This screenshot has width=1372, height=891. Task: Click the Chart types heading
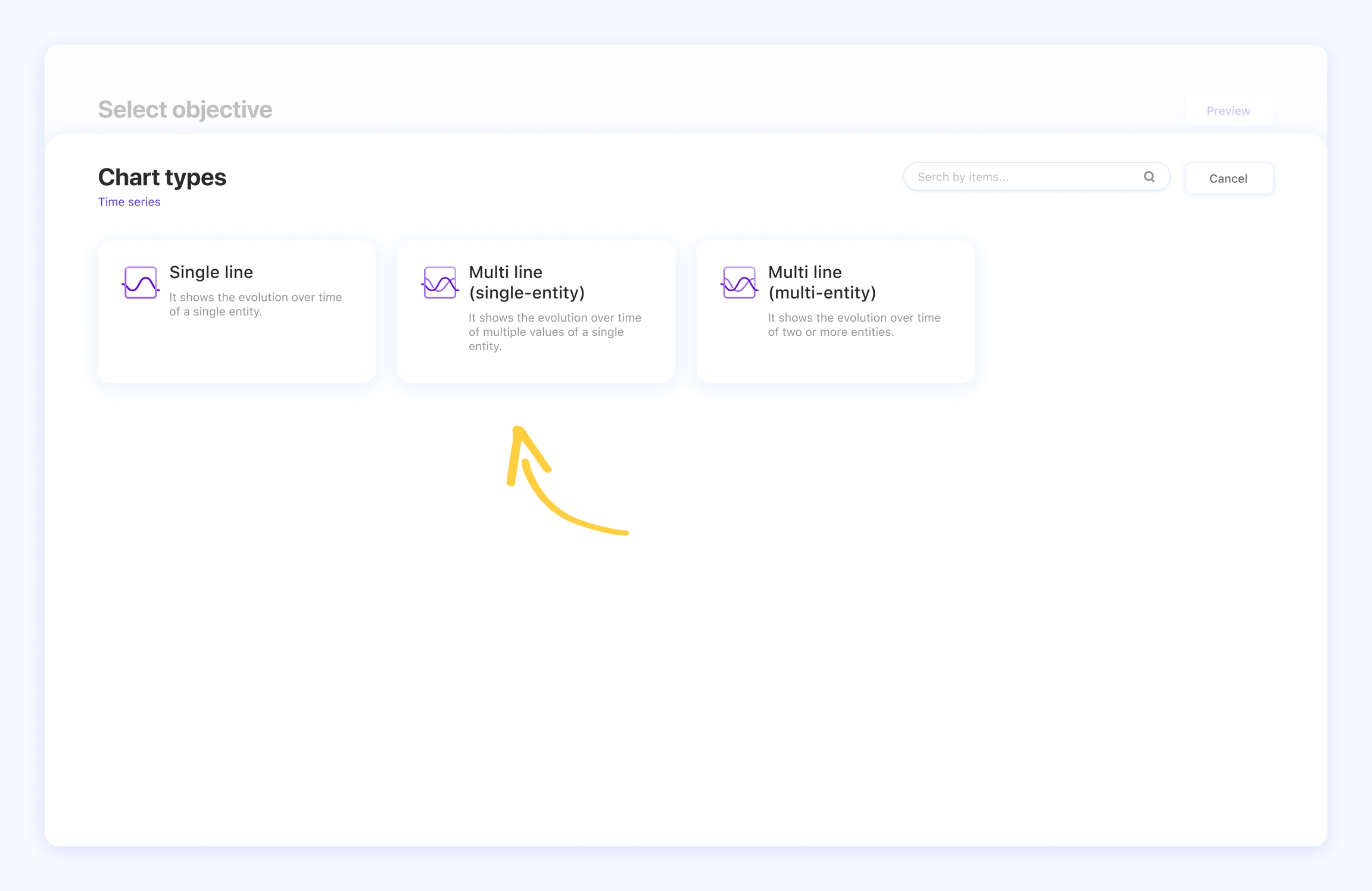coord(162,177)
